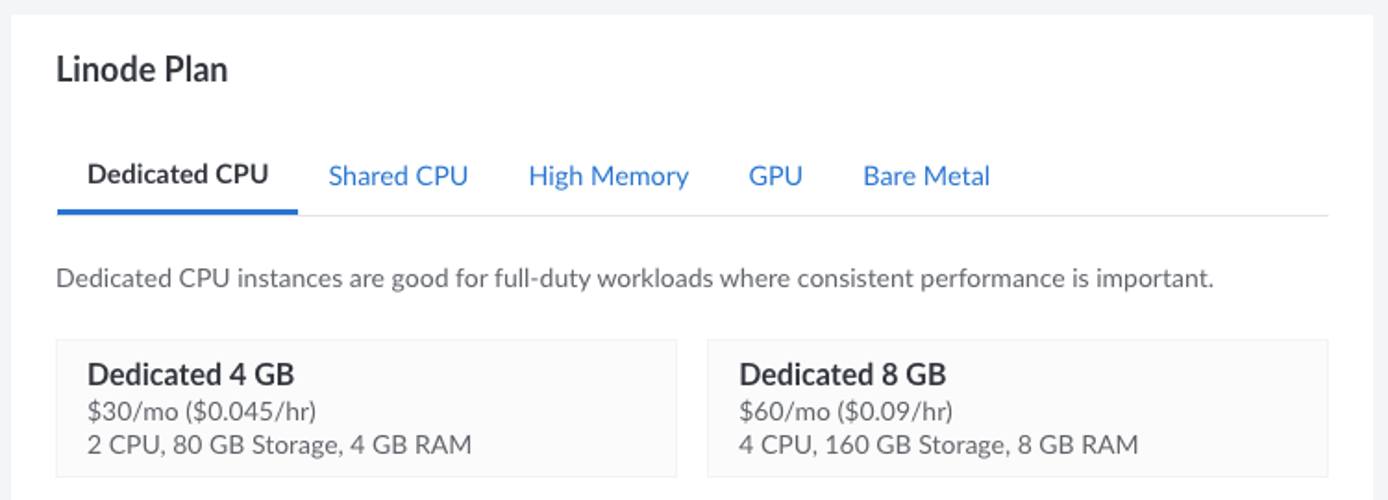This screenshot has height=500, width=1388.
Task: Select the GPU plan tab
Action: 775,176
